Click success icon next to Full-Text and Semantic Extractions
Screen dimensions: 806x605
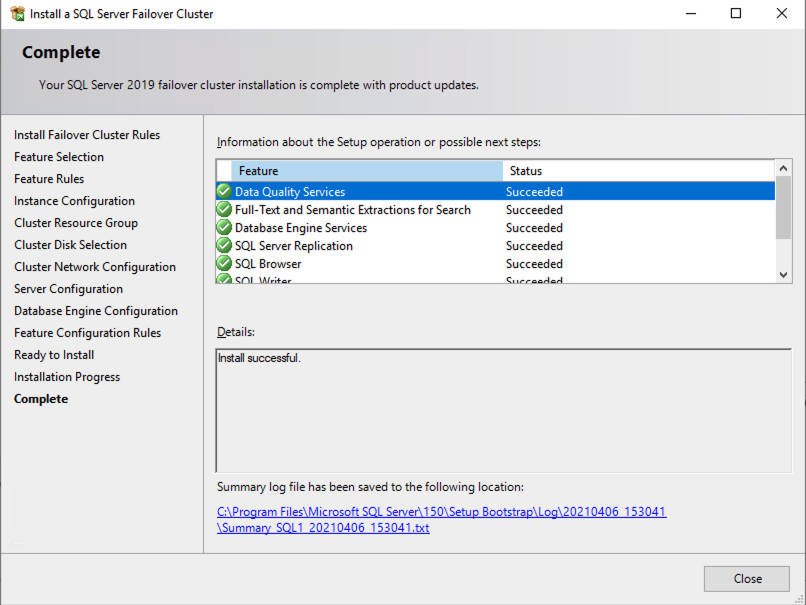tap(224, 210)
